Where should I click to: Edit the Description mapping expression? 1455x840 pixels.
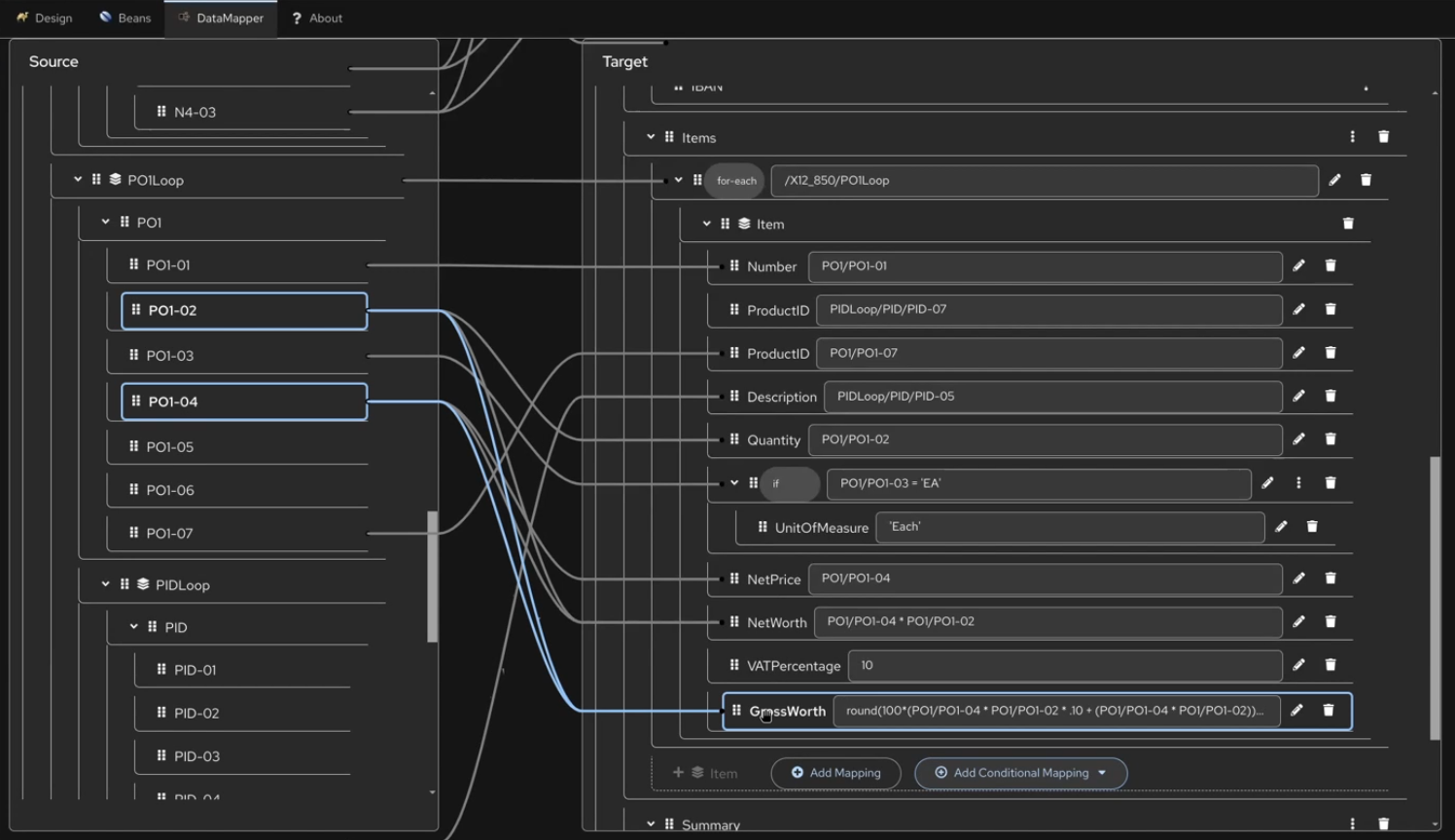click(1299, 396)
